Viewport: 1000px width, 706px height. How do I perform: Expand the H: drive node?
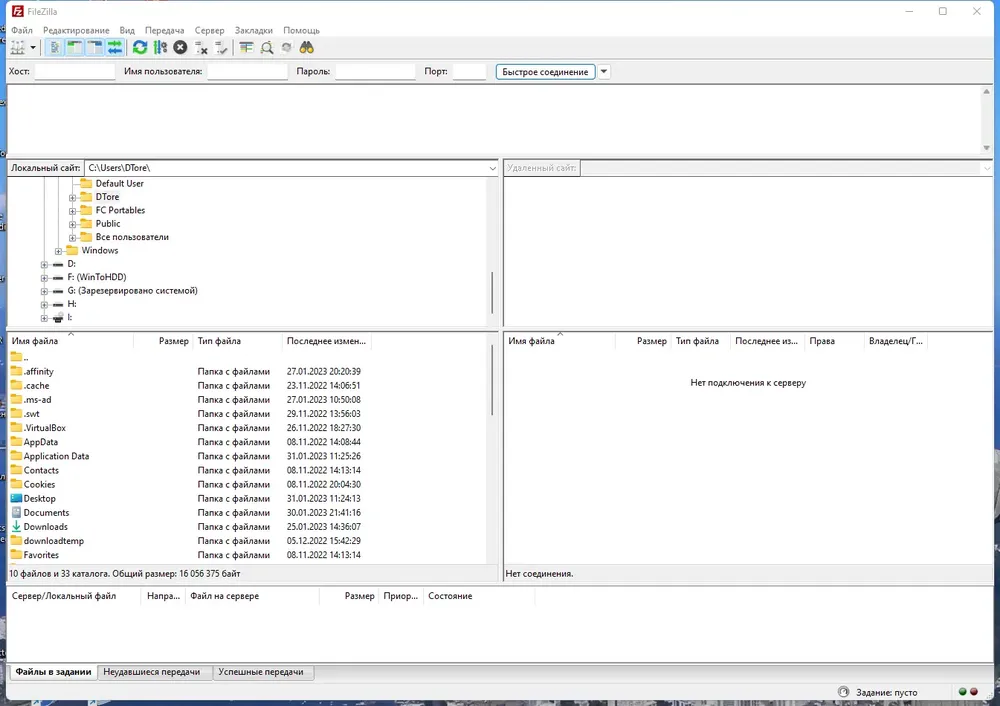(x=44, y=305)
